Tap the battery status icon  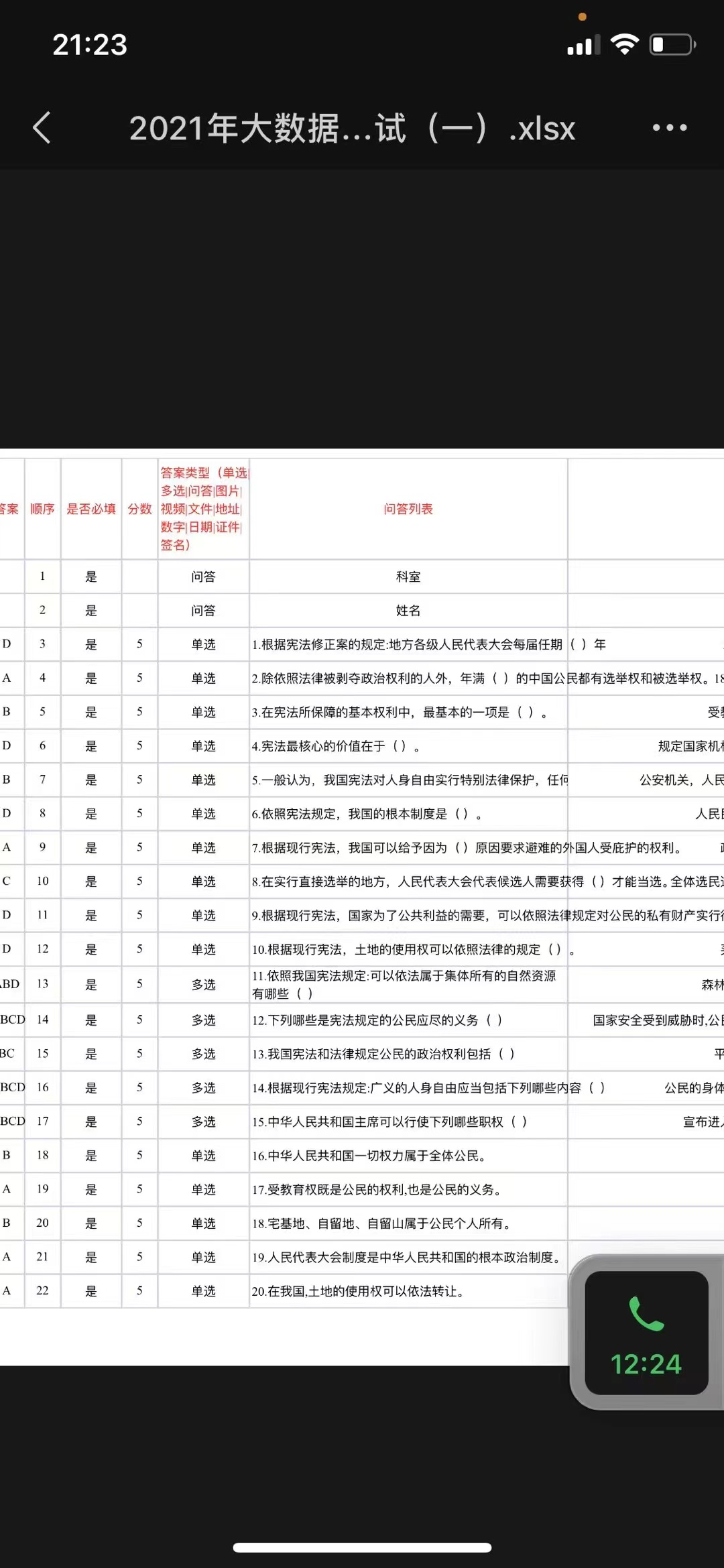click(673, 44)
